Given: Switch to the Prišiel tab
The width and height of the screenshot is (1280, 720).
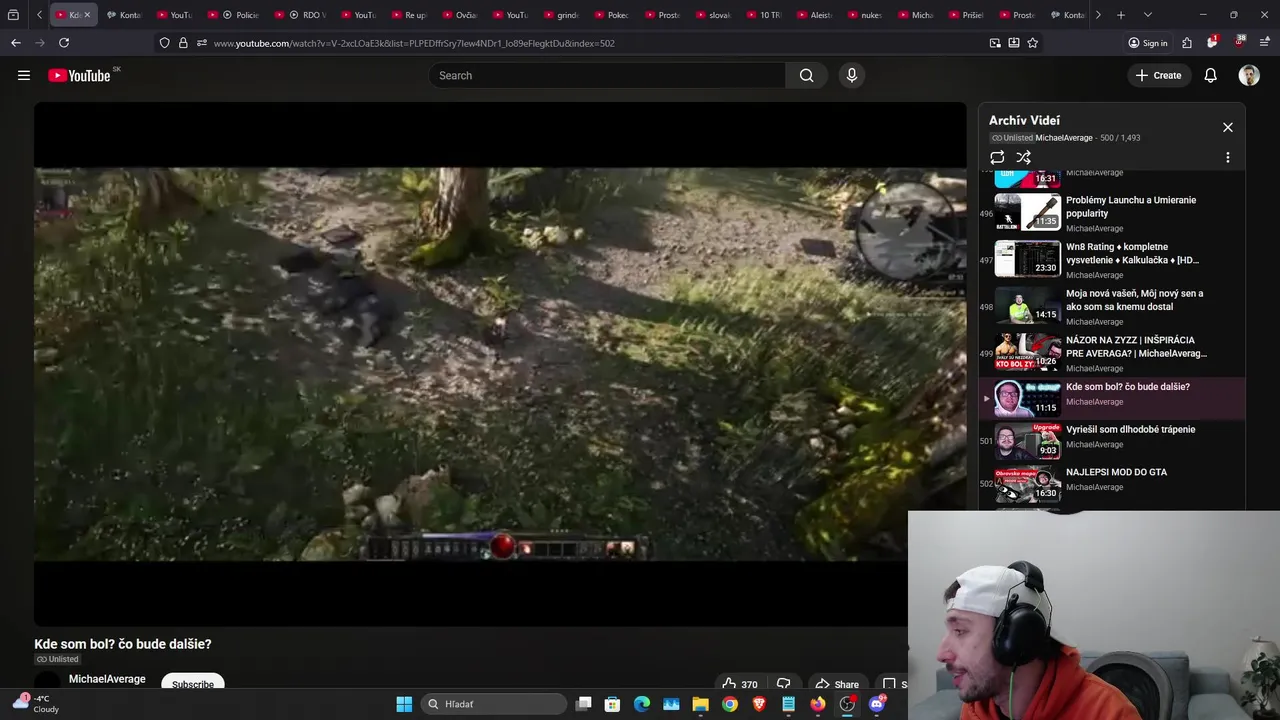Looking at the screenshot, I should tap(966, 15).
